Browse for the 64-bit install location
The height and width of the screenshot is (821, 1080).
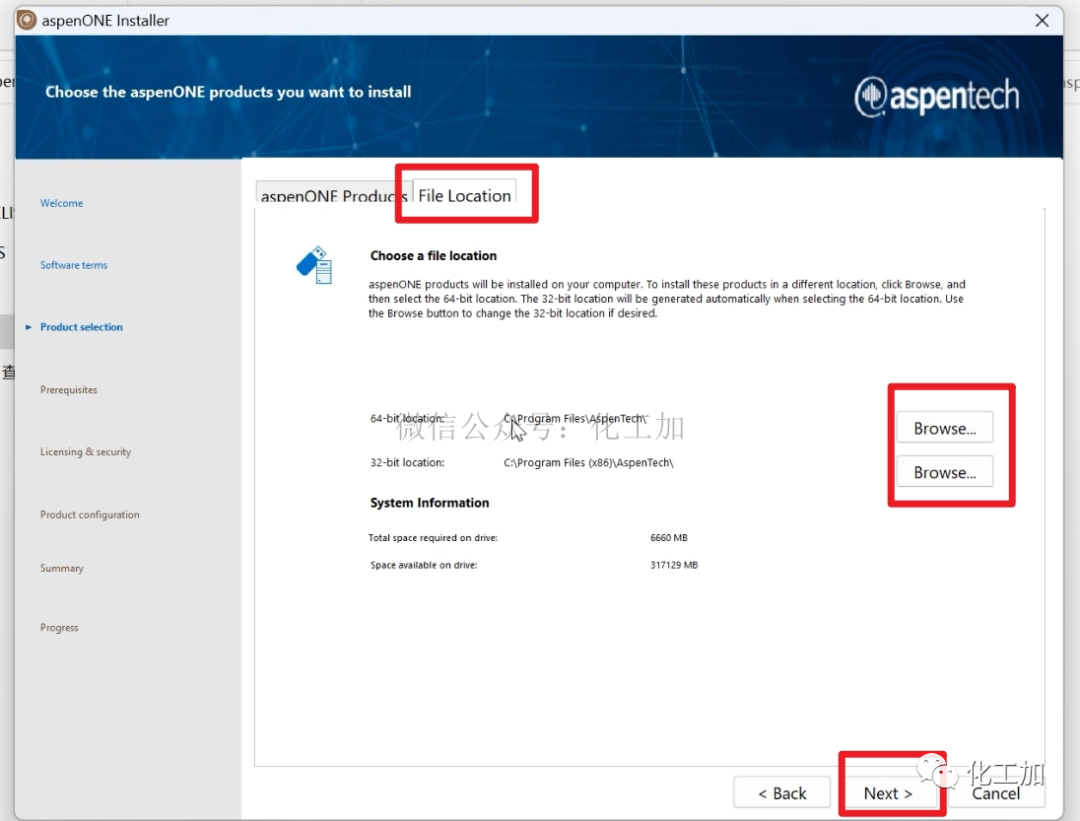944,428
